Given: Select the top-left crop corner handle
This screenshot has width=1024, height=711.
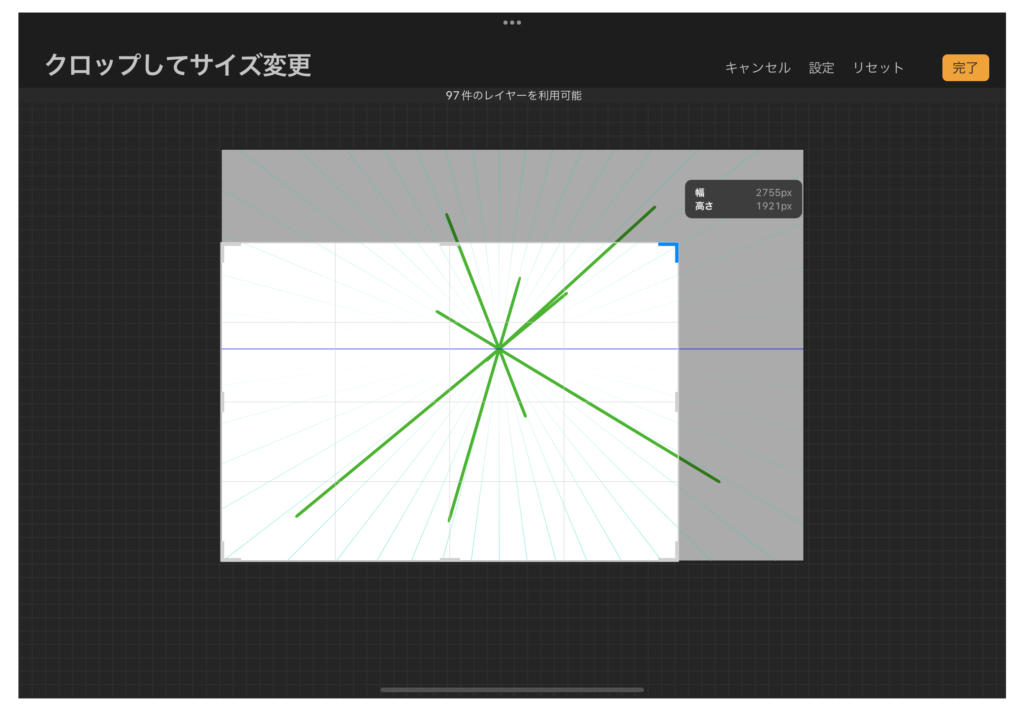Looking at the screenshot, I should [230, 251].
